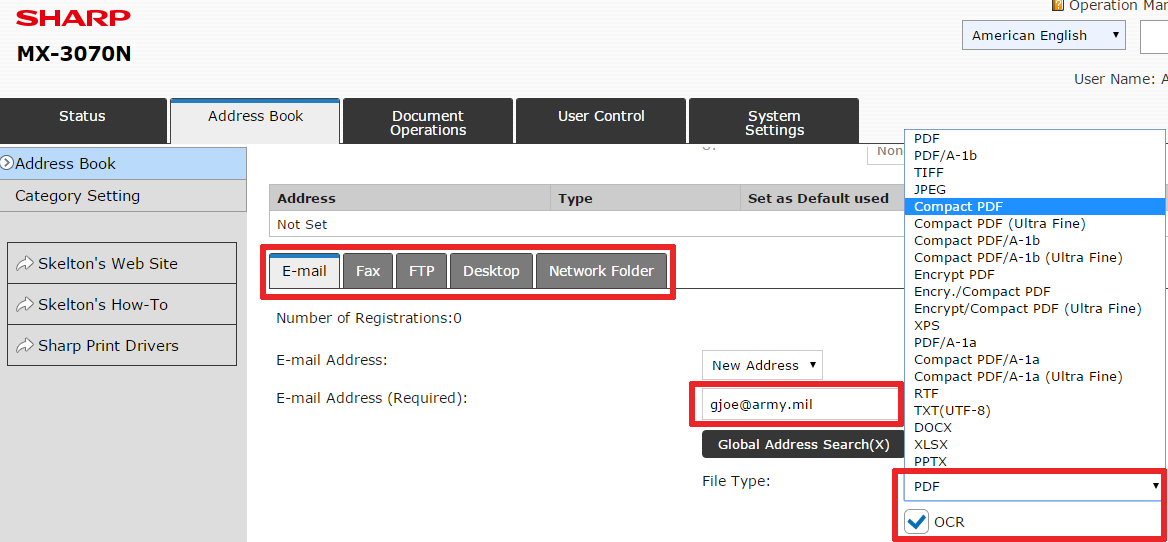The image size is (1168, 542).
Task: Select the highlighted Compact PDF option
Action: pos(1034,206)
